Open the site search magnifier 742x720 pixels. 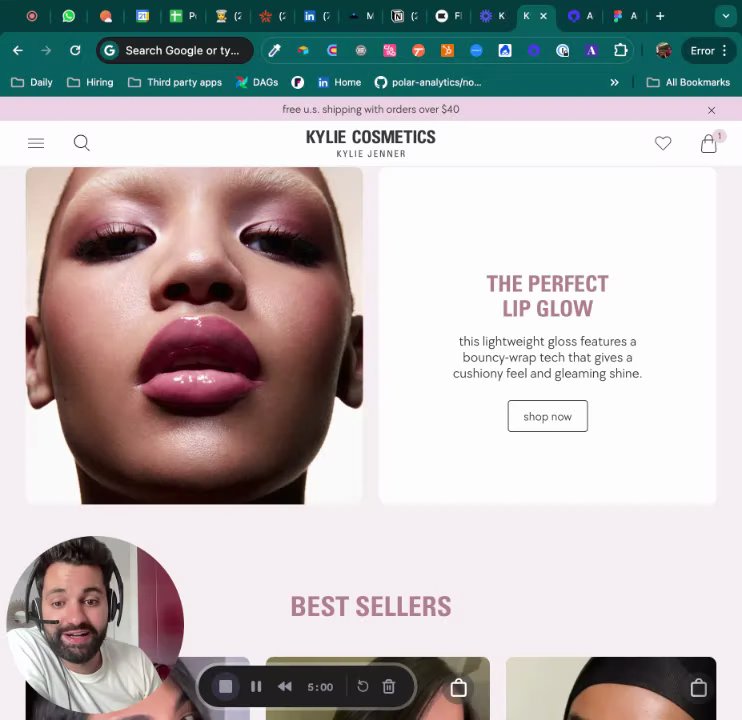[81, 143]
